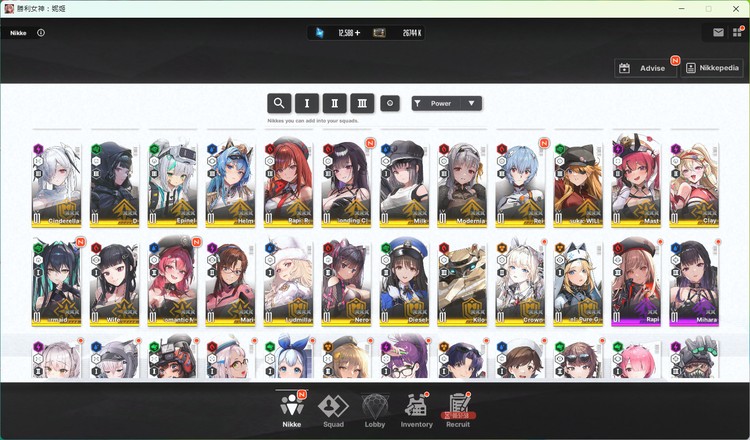Select the Mast card
This screenshot has height=440, width=750.
pos(636,184)
